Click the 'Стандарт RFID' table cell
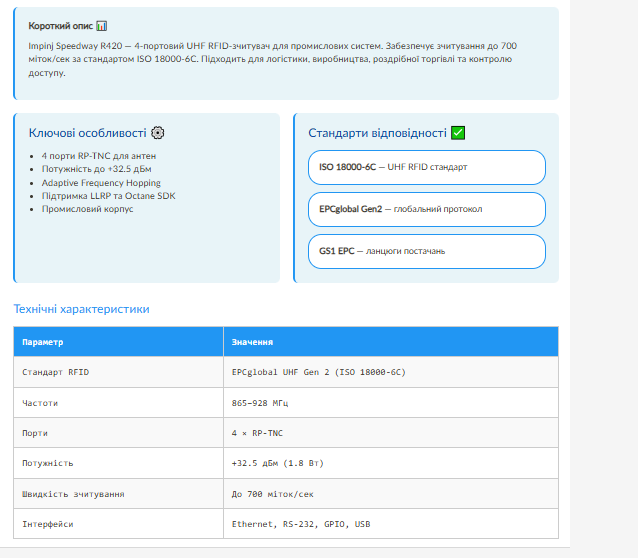 click(118, 372)
